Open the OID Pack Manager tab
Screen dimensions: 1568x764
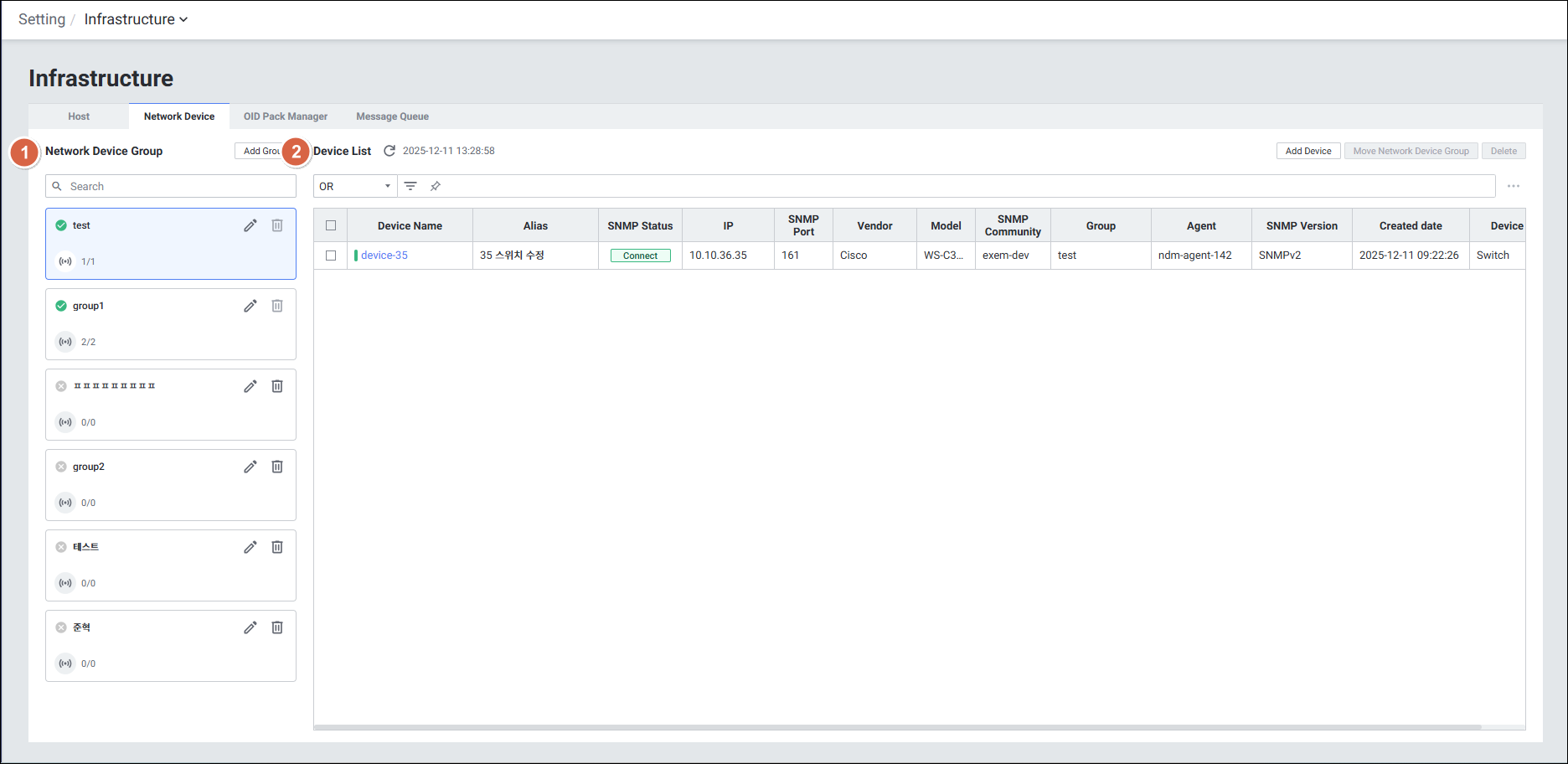(286, 116)
